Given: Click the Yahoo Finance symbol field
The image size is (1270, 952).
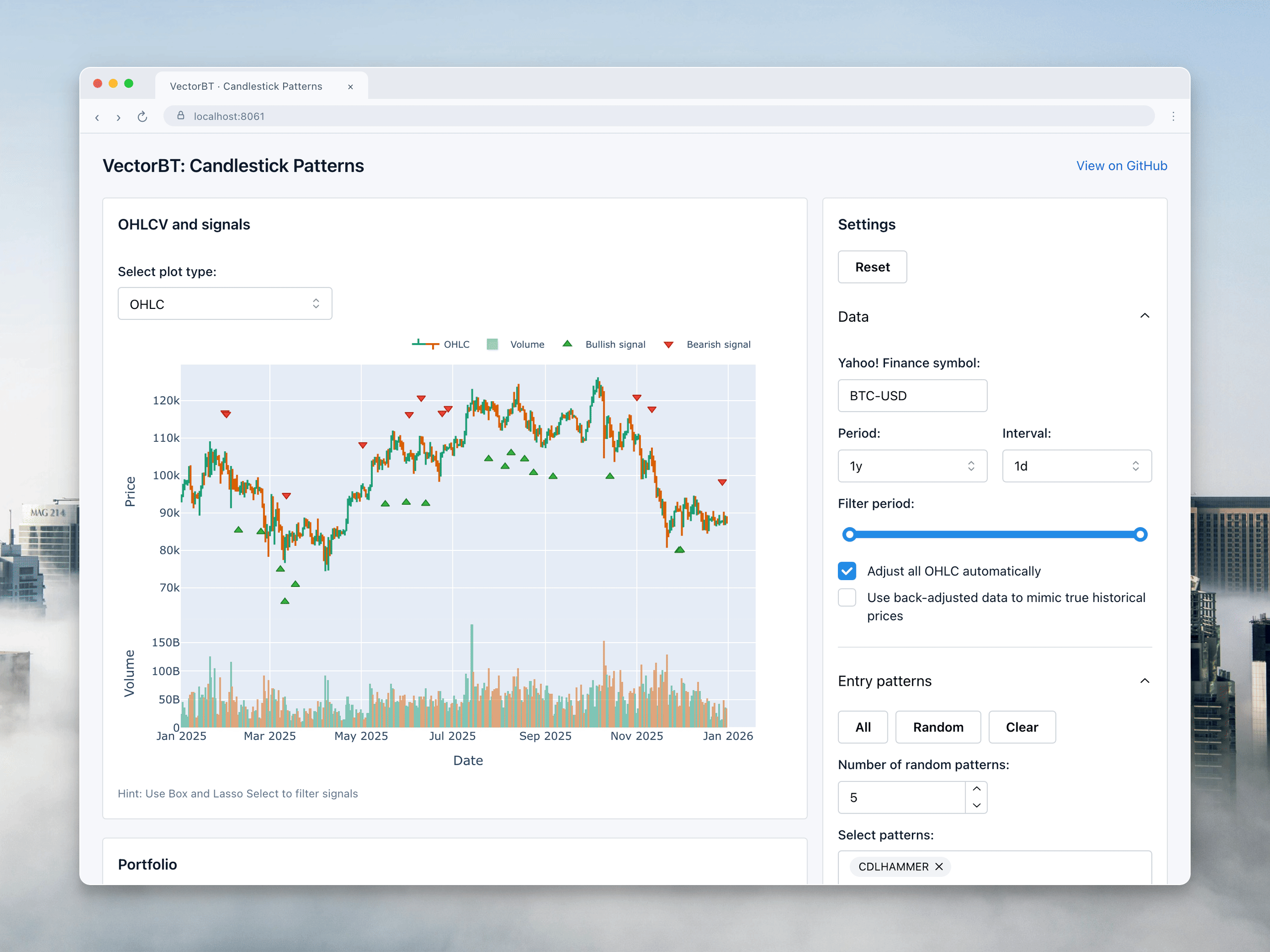Looking at the screenshot, I should coord(912,395).
